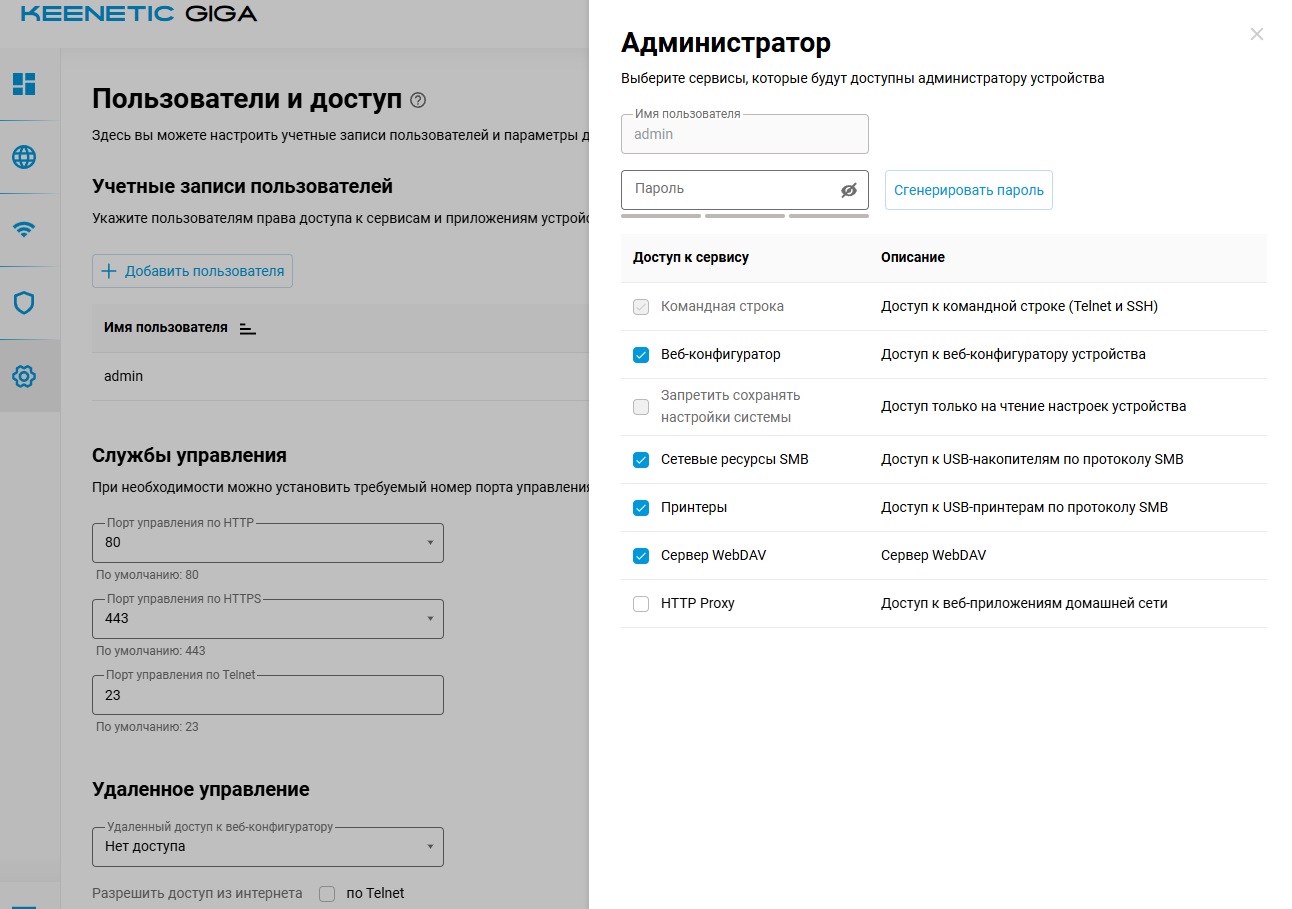1292x909 pixels.
Task: Enable the HTTP Proxy checkbox
Action: pos(641,604)
